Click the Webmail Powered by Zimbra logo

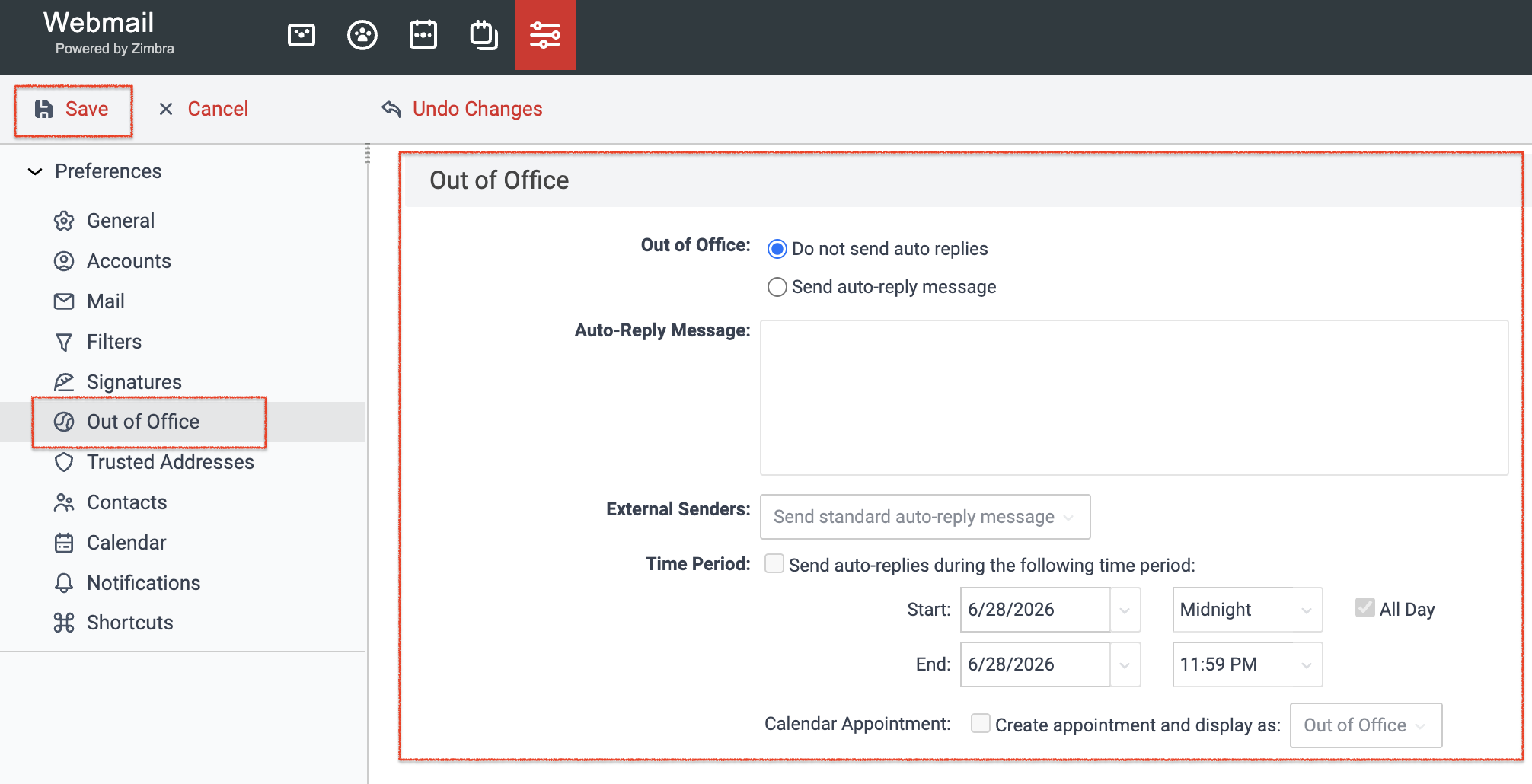(108, 33)
